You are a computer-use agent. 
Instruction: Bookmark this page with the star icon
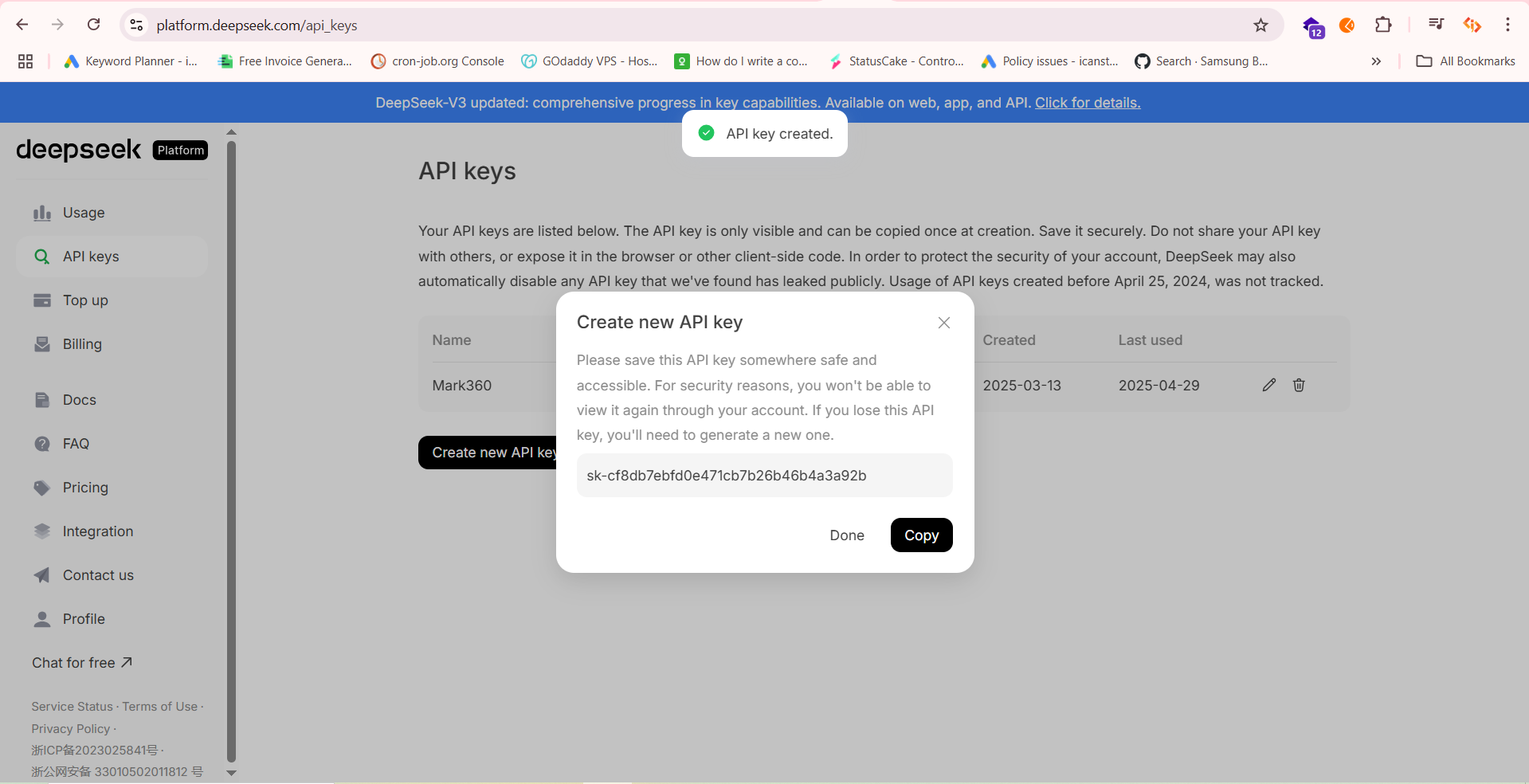(x=1260, y=25)
